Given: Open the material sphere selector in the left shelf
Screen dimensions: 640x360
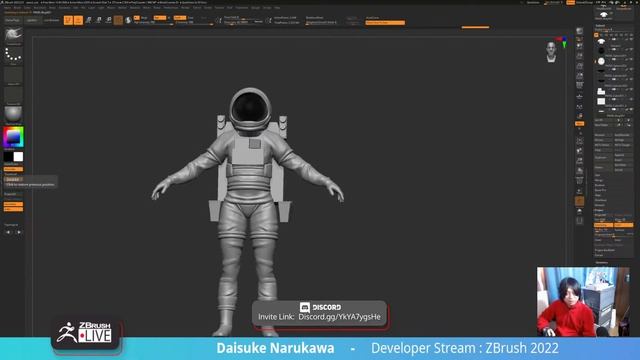Looking at the screenshot, I should [13, 114].
